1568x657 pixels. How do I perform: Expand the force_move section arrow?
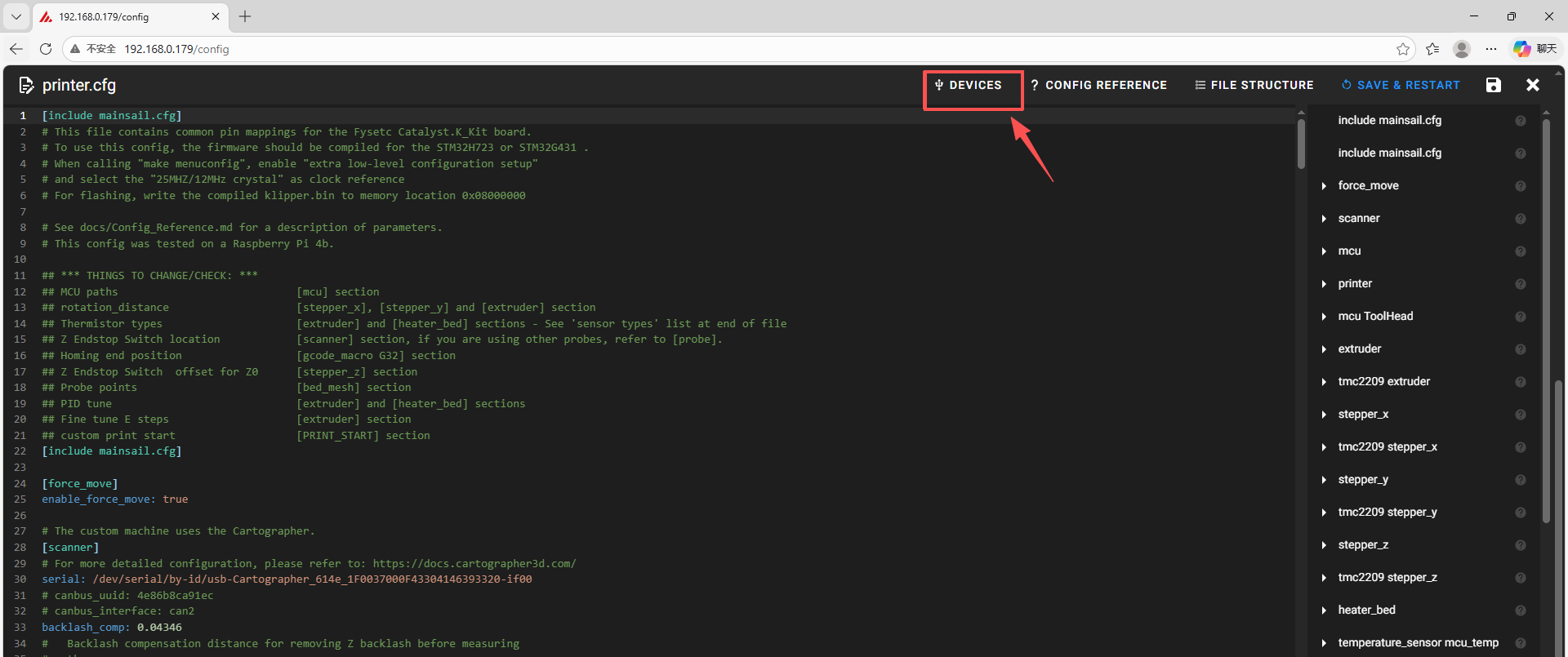click(x=1324, y=186)
